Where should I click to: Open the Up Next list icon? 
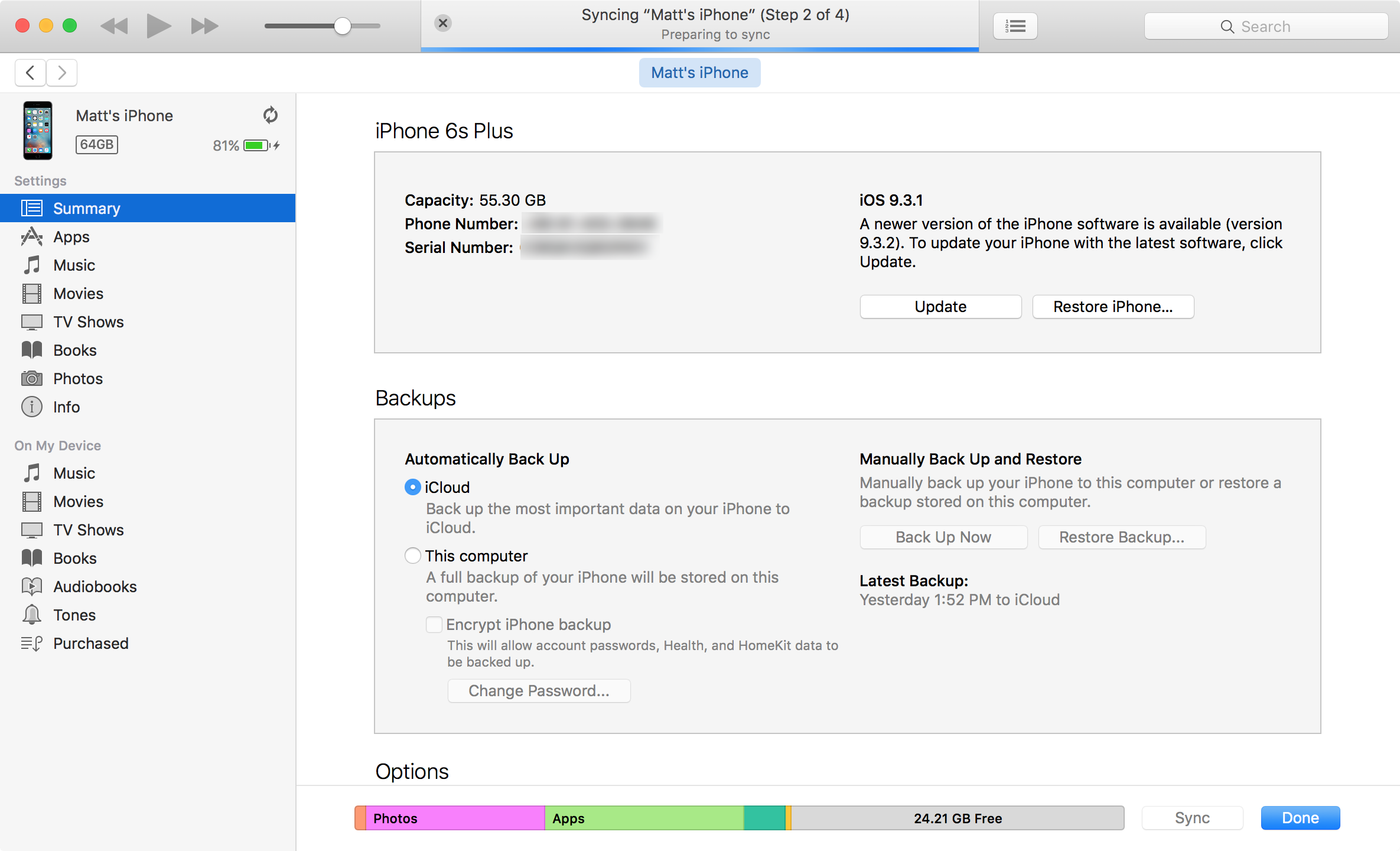[x=1015, y=26]
